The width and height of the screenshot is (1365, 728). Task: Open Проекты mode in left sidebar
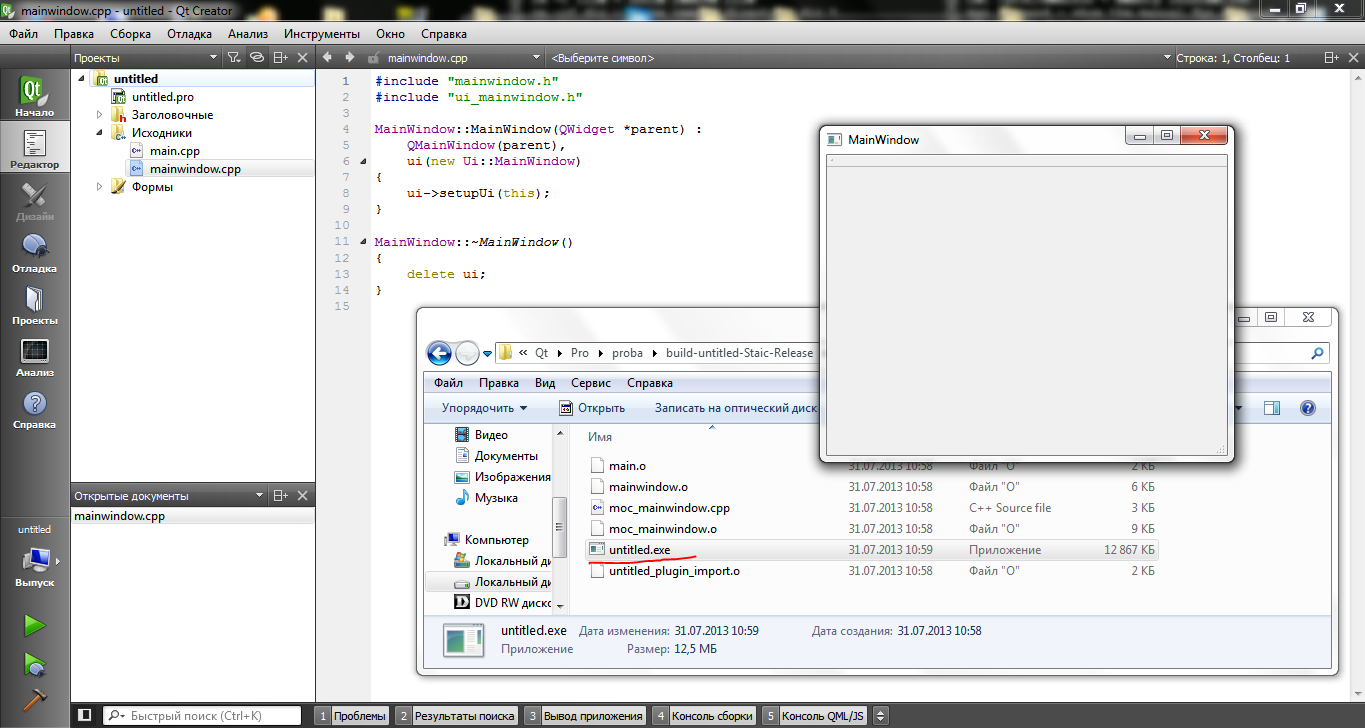point(35,304)
